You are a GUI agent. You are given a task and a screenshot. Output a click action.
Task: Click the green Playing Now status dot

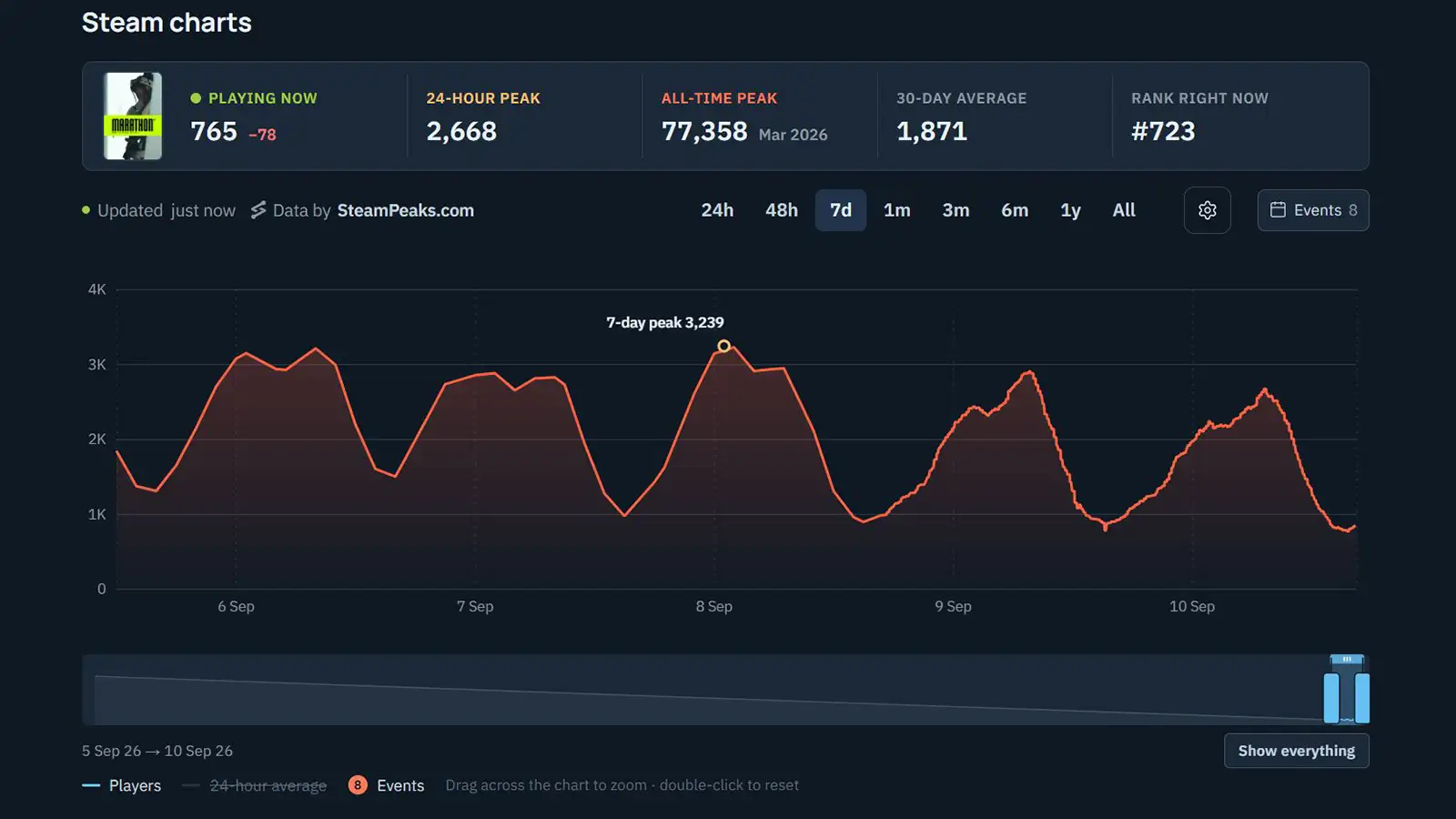(196, 98)
